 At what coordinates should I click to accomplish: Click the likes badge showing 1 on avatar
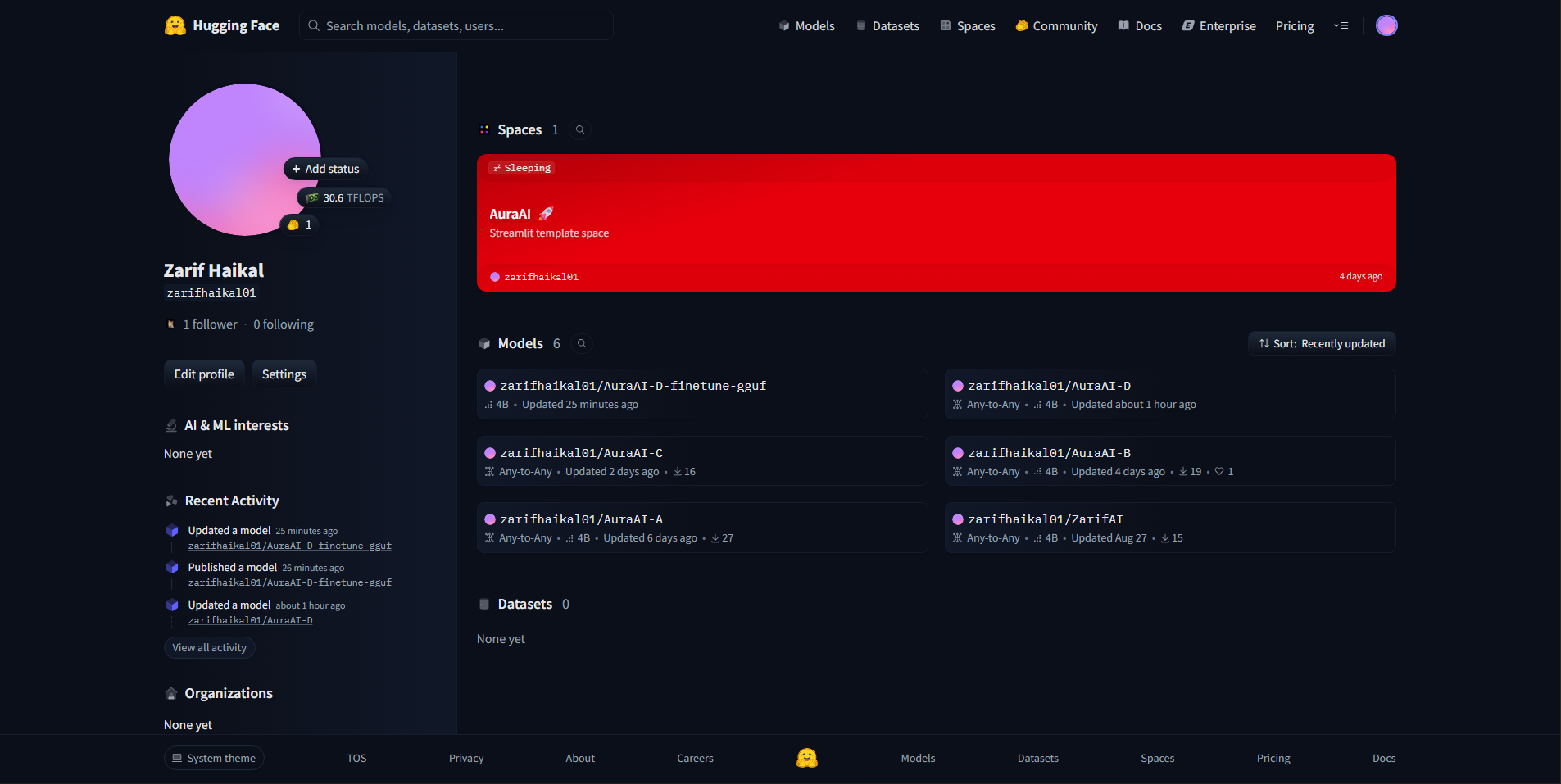click(300, 224)
